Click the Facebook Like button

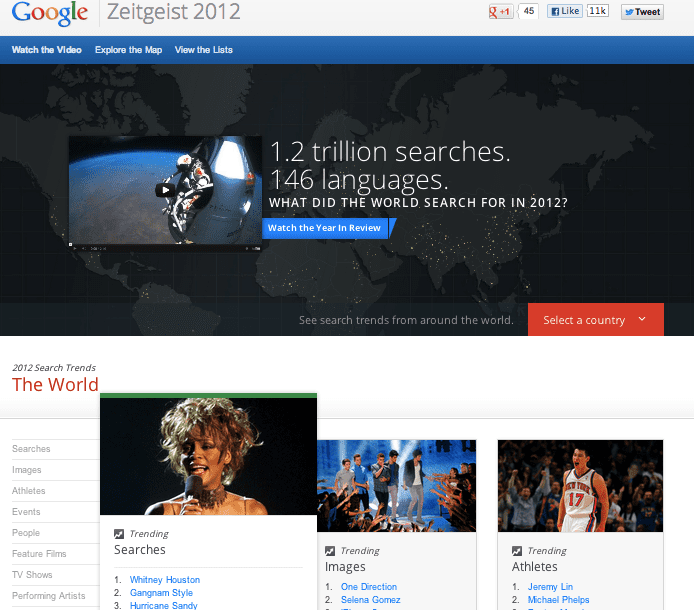(565, 11)
